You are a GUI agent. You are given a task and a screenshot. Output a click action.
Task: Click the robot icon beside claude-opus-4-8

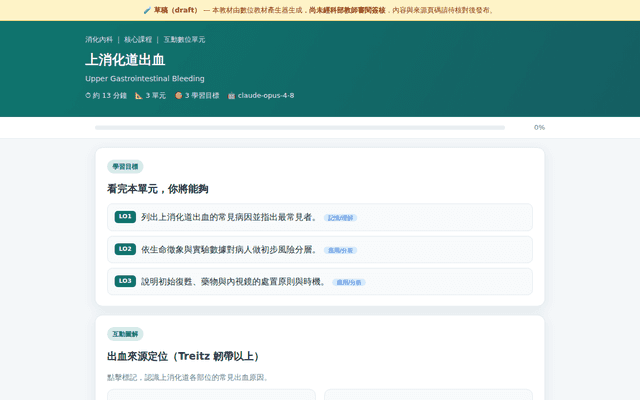click(231, 96)
